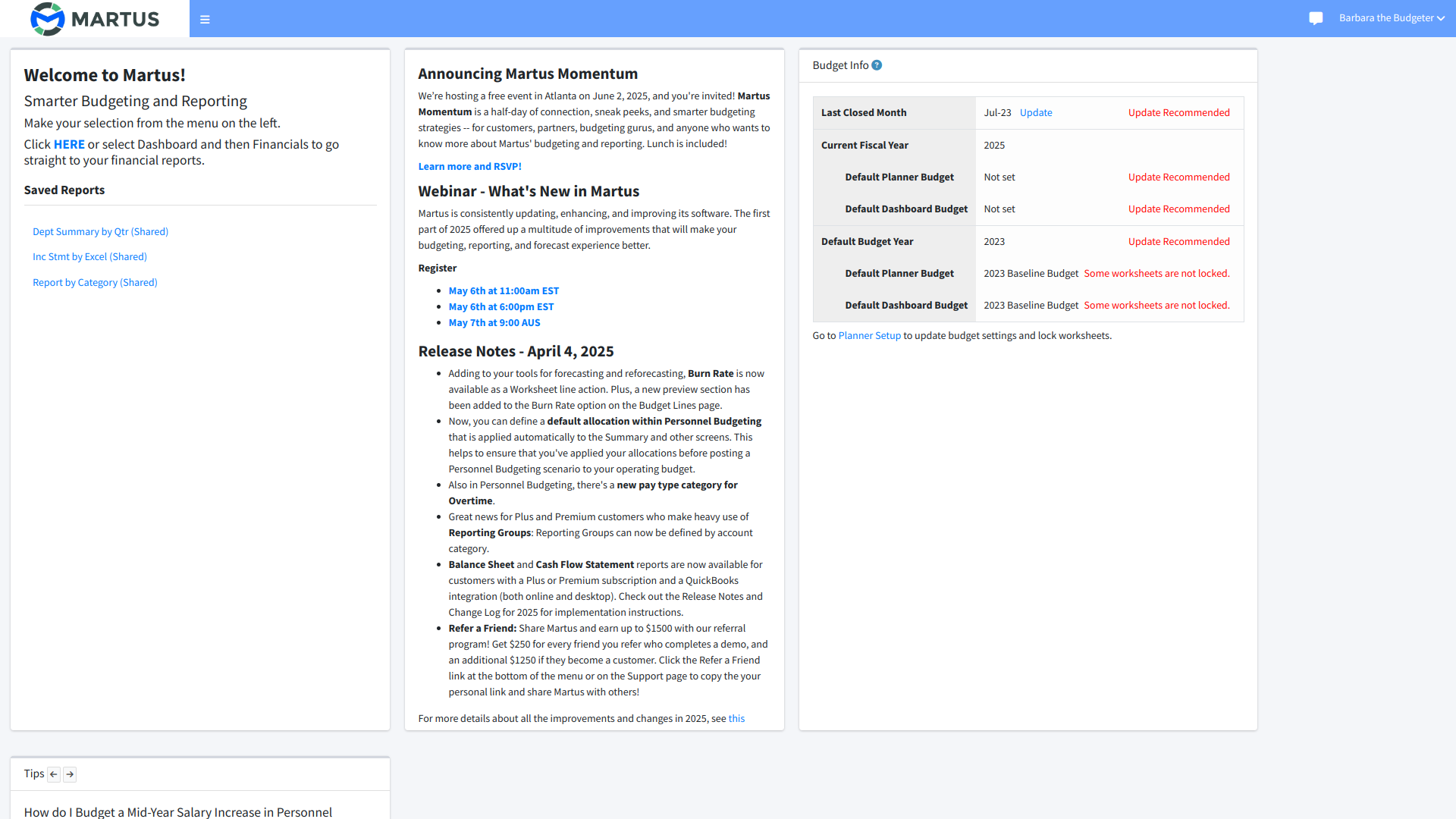Toggle the hamburger sidebar menu
Viewport: 1456px width, 819px height.
pyautogui.click(x=205, y=20)
